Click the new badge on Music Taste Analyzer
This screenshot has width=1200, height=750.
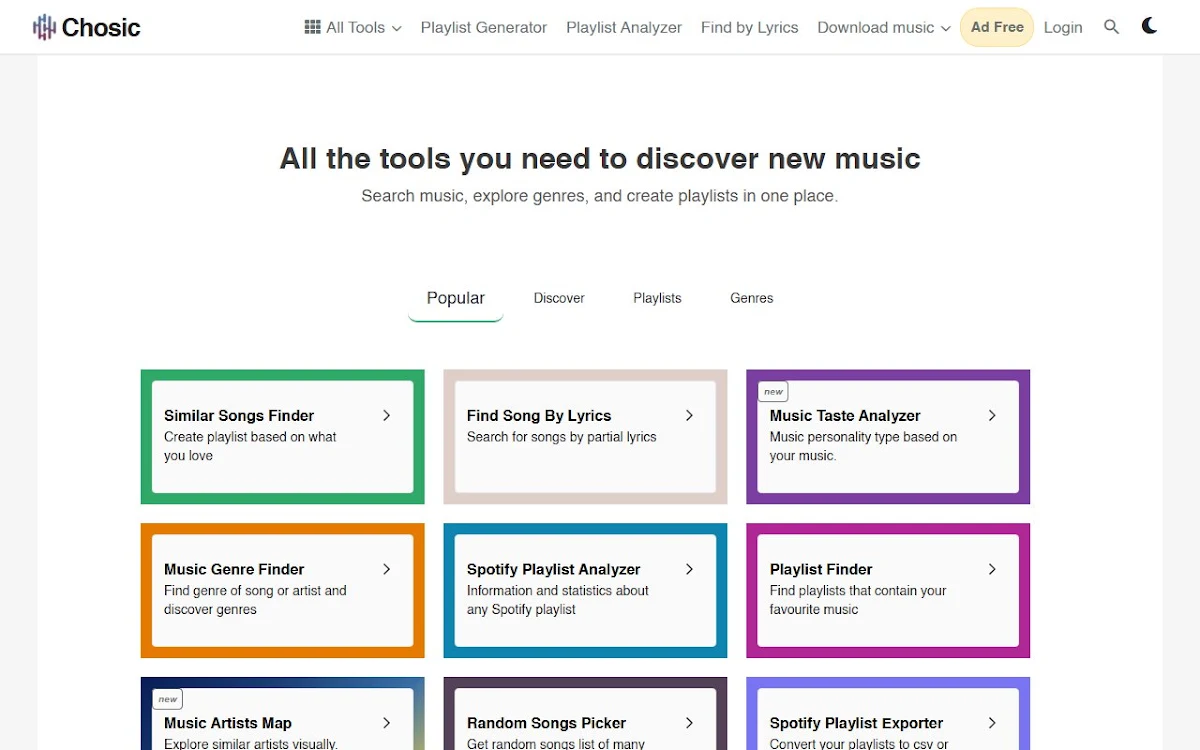click(773, 392)
